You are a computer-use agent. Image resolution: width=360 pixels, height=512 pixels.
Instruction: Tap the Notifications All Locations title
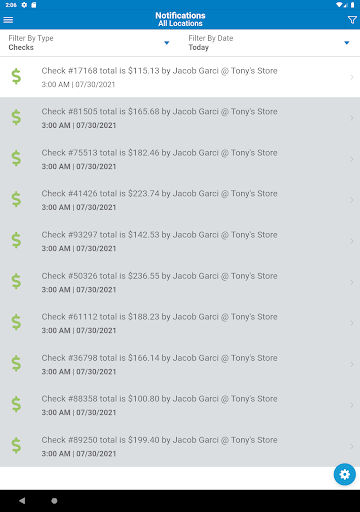[180, 19]
